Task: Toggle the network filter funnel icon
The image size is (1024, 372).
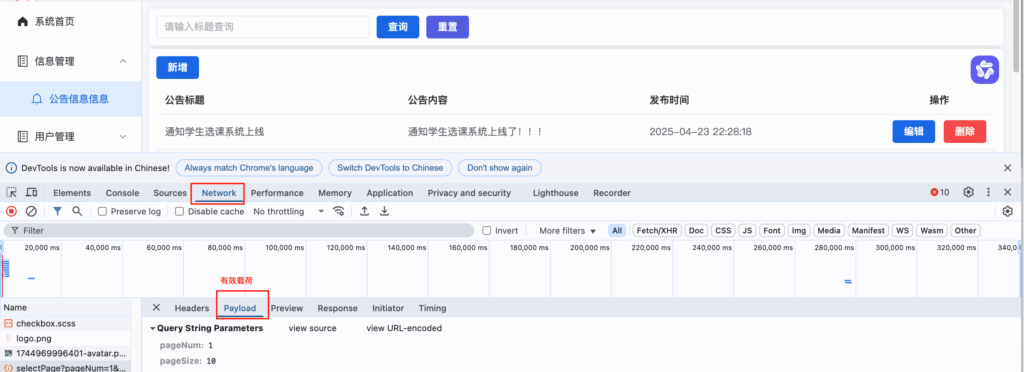Action: [x=57, y=211]
